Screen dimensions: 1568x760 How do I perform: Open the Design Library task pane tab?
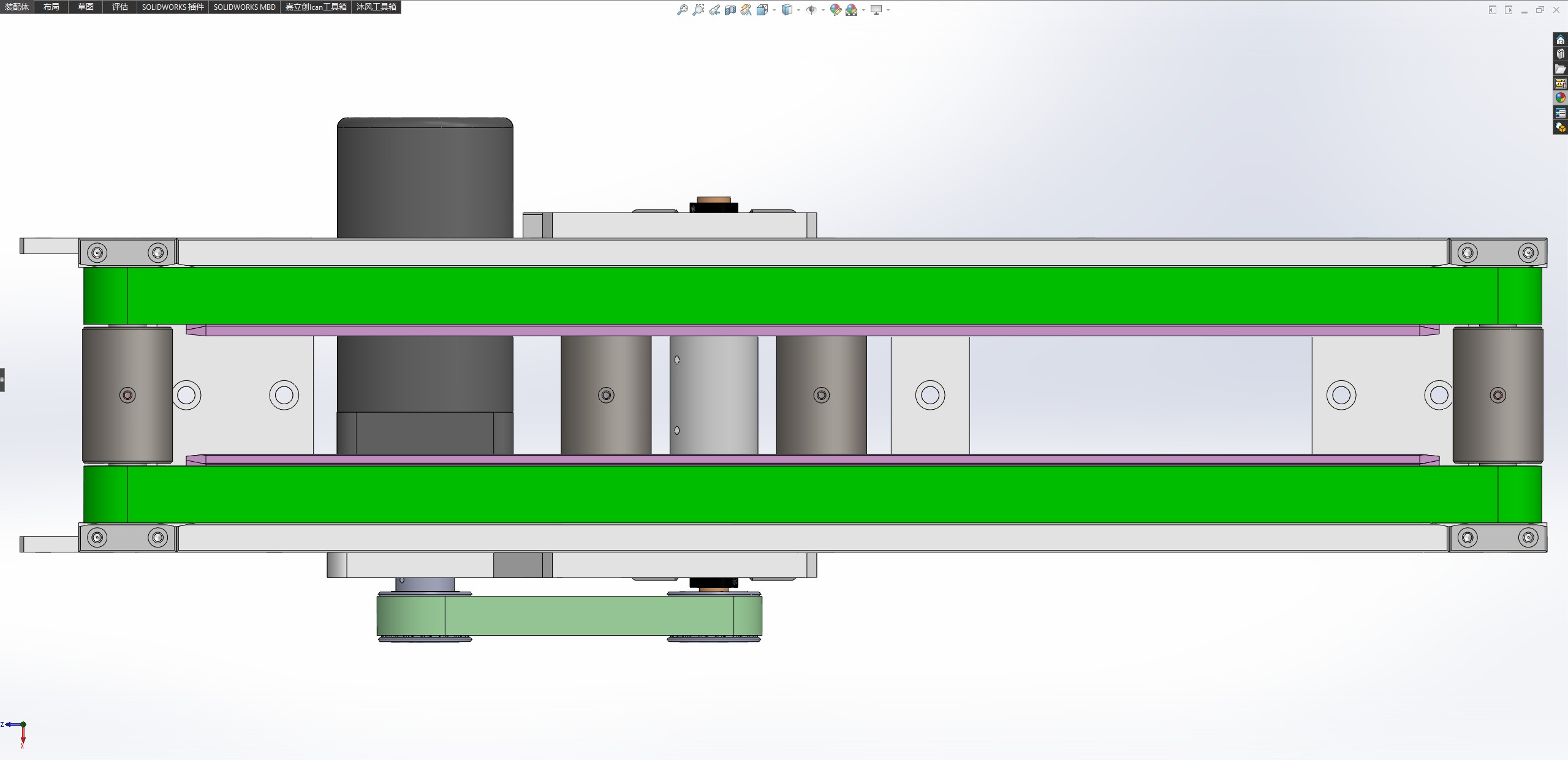tap(1560, 55)
